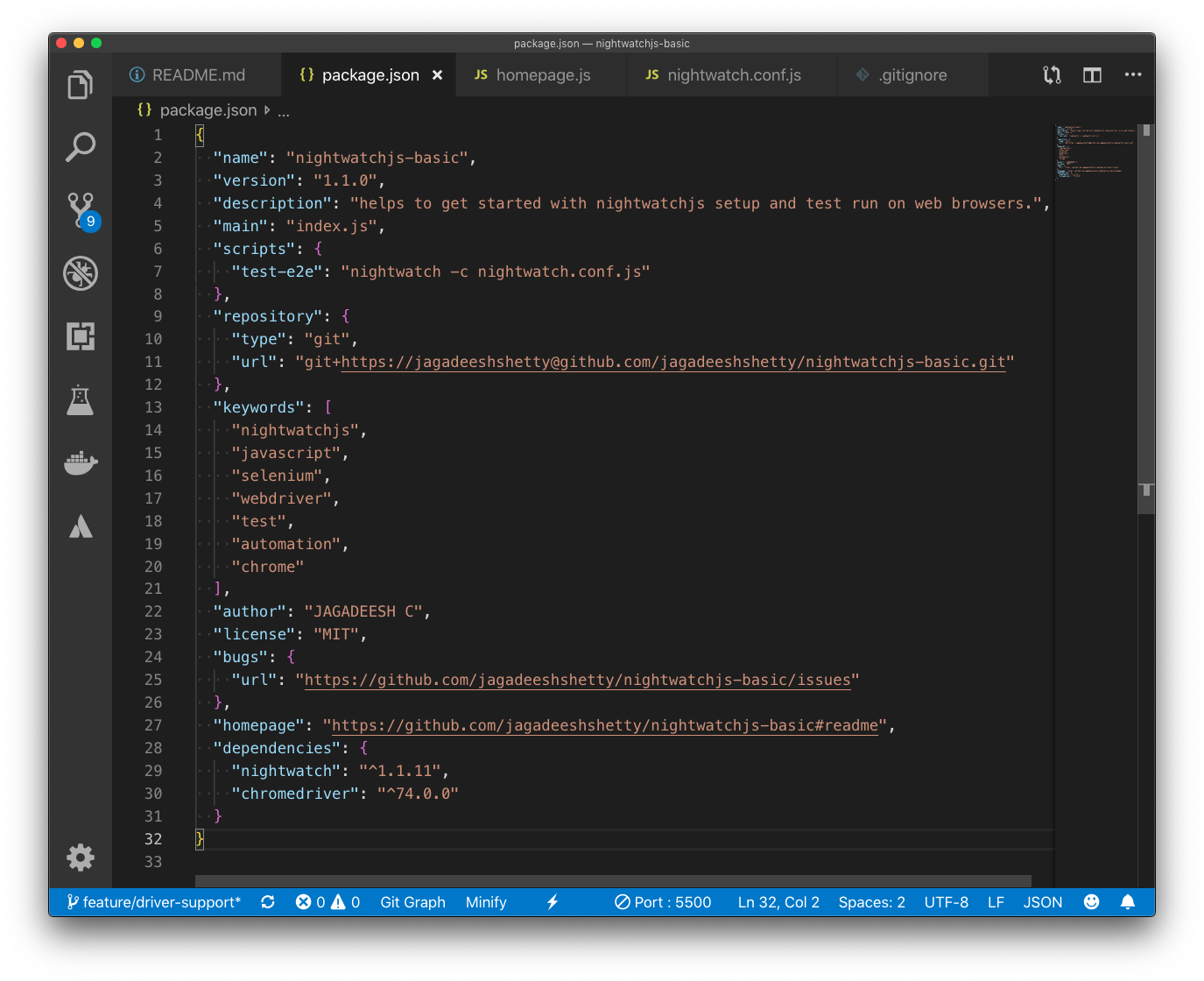Change language mode JSON

pyautogui.click(x=1043, y=902)
